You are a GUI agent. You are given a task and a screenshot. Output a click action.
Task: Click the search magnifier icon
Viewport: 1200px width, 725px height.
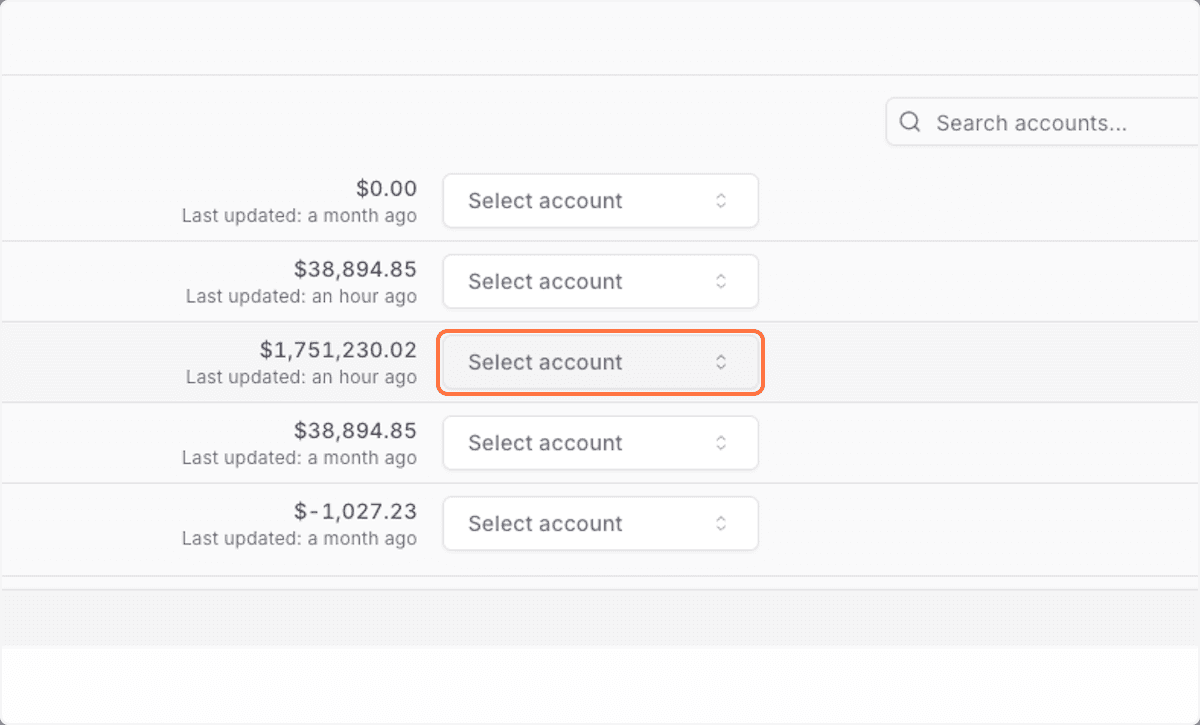(x=910, y=121)
